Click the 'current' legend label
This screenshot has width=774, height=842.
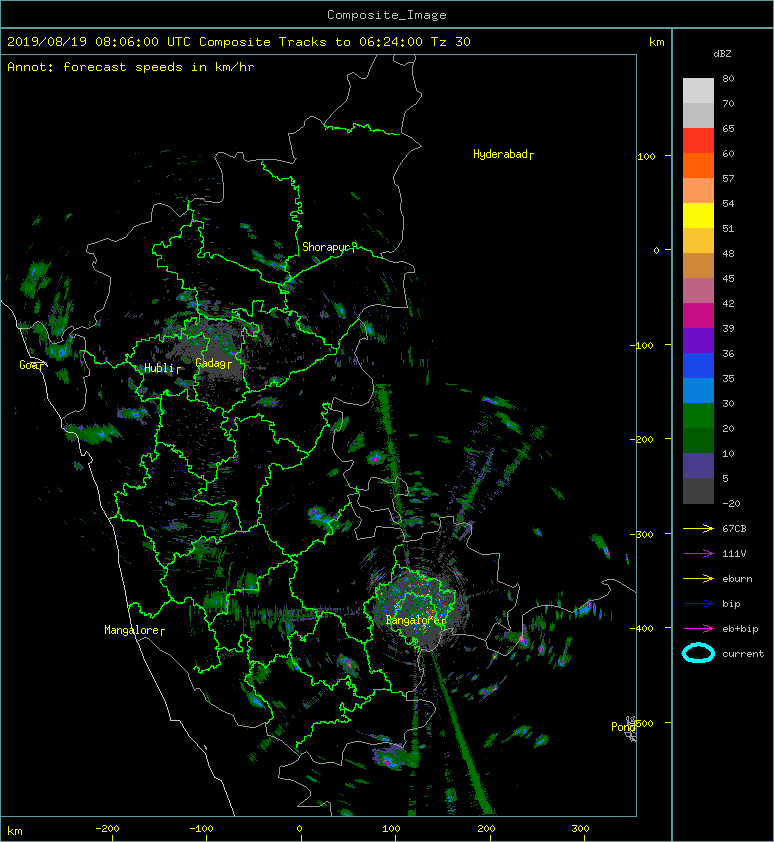coord(743,654)
